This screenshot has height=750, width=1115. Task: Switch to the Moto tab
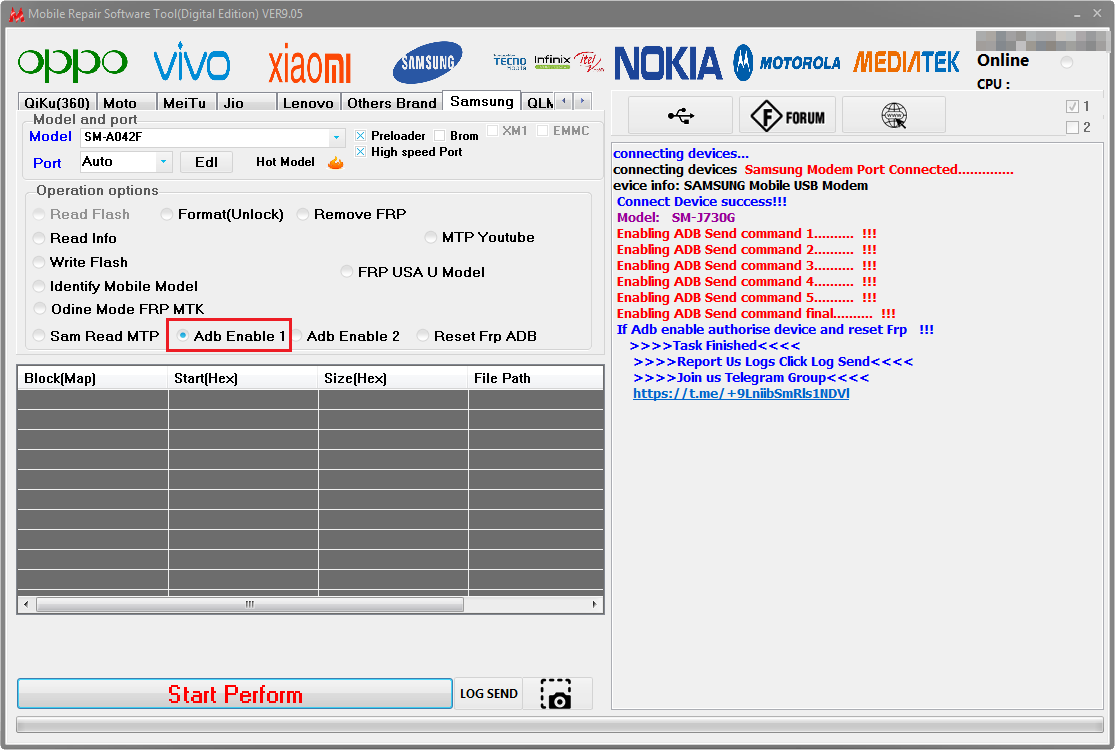click(126, 103)
